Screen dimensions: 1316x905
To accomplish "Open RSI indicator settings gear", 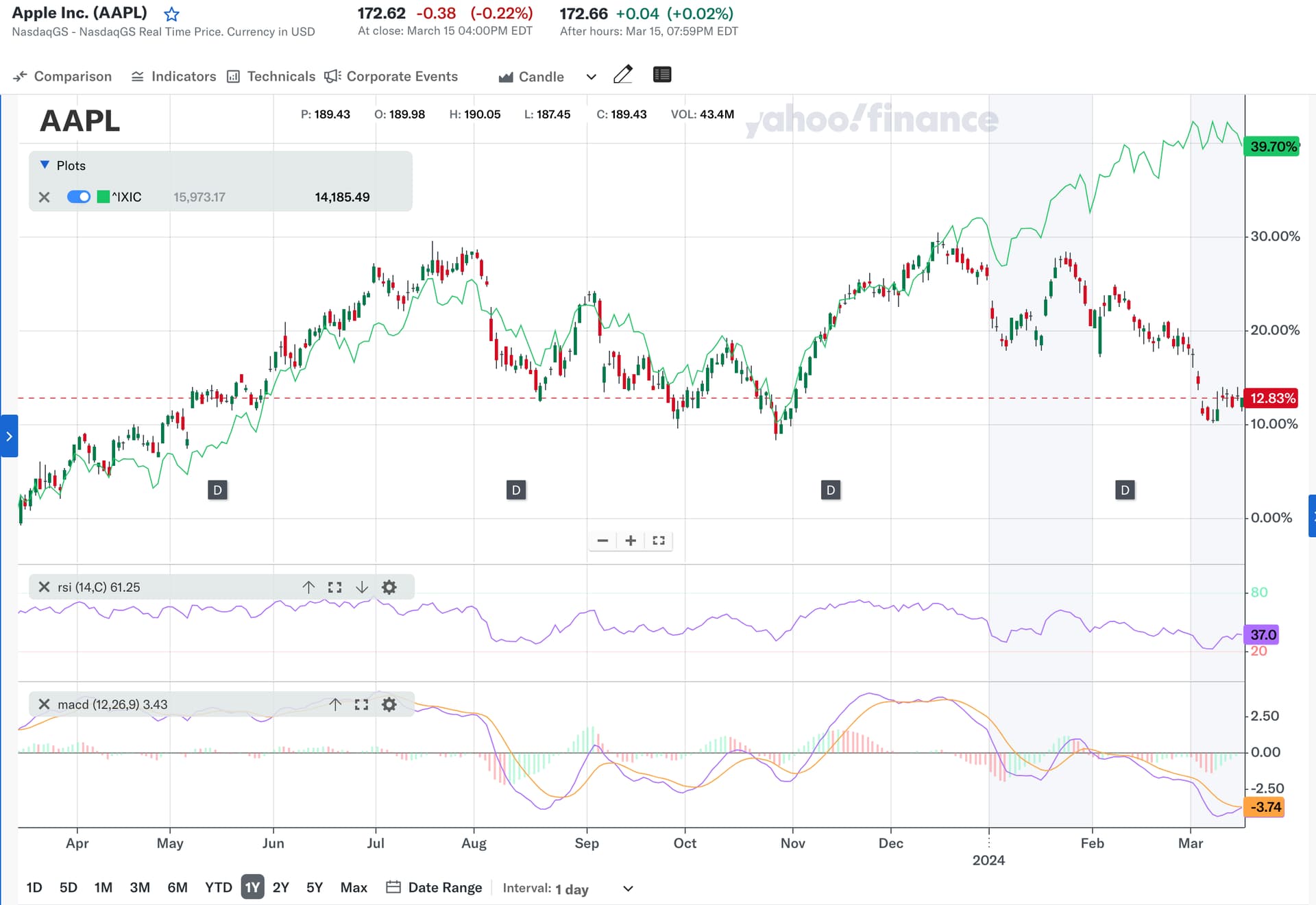I will pos(389,587).
